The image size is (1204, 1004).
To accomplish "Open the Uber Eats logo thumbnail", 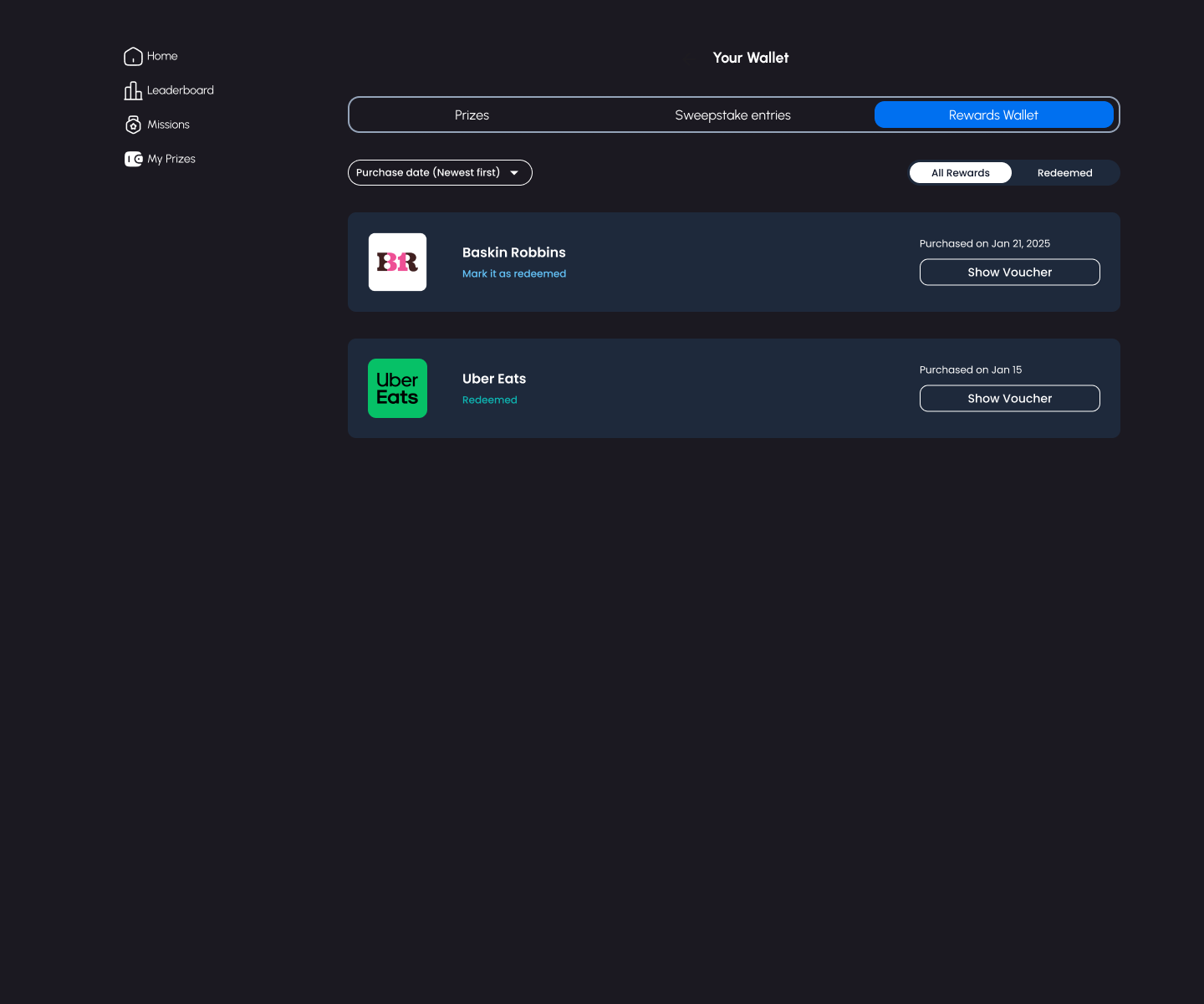I will pos(398,388).
